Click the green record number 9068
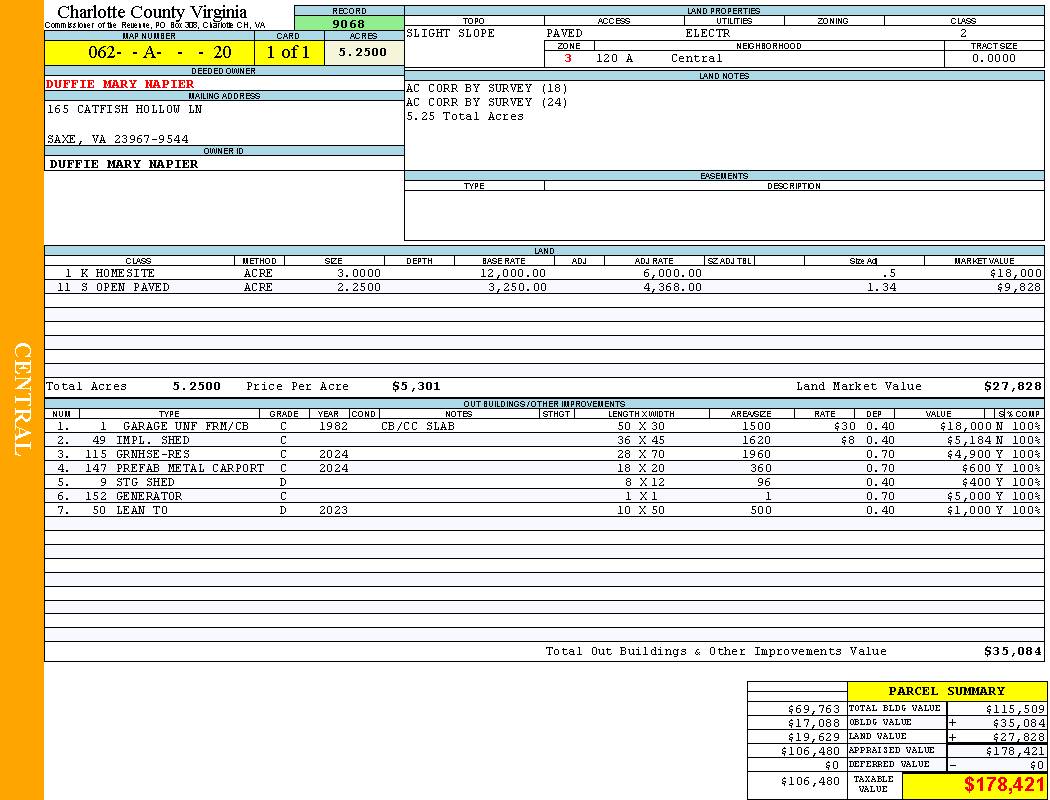This screenshot has width=1050, height=800. coord(348,24)
